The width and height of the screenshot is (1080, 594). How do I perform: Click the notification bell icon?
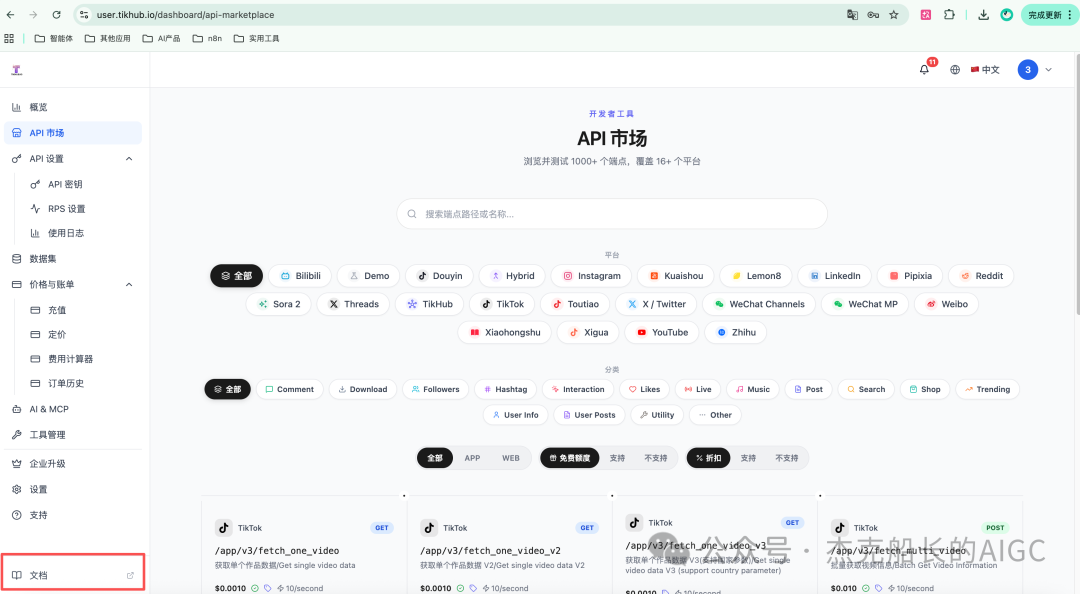click(x=924, y=70)
